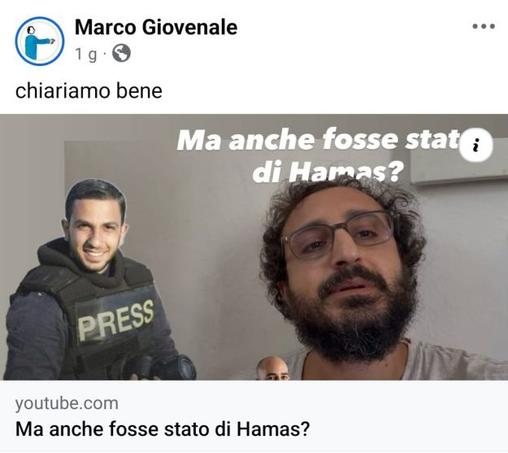Click the Marco Giovenale author name
508x453 pixels.
[x=156, y=27]
